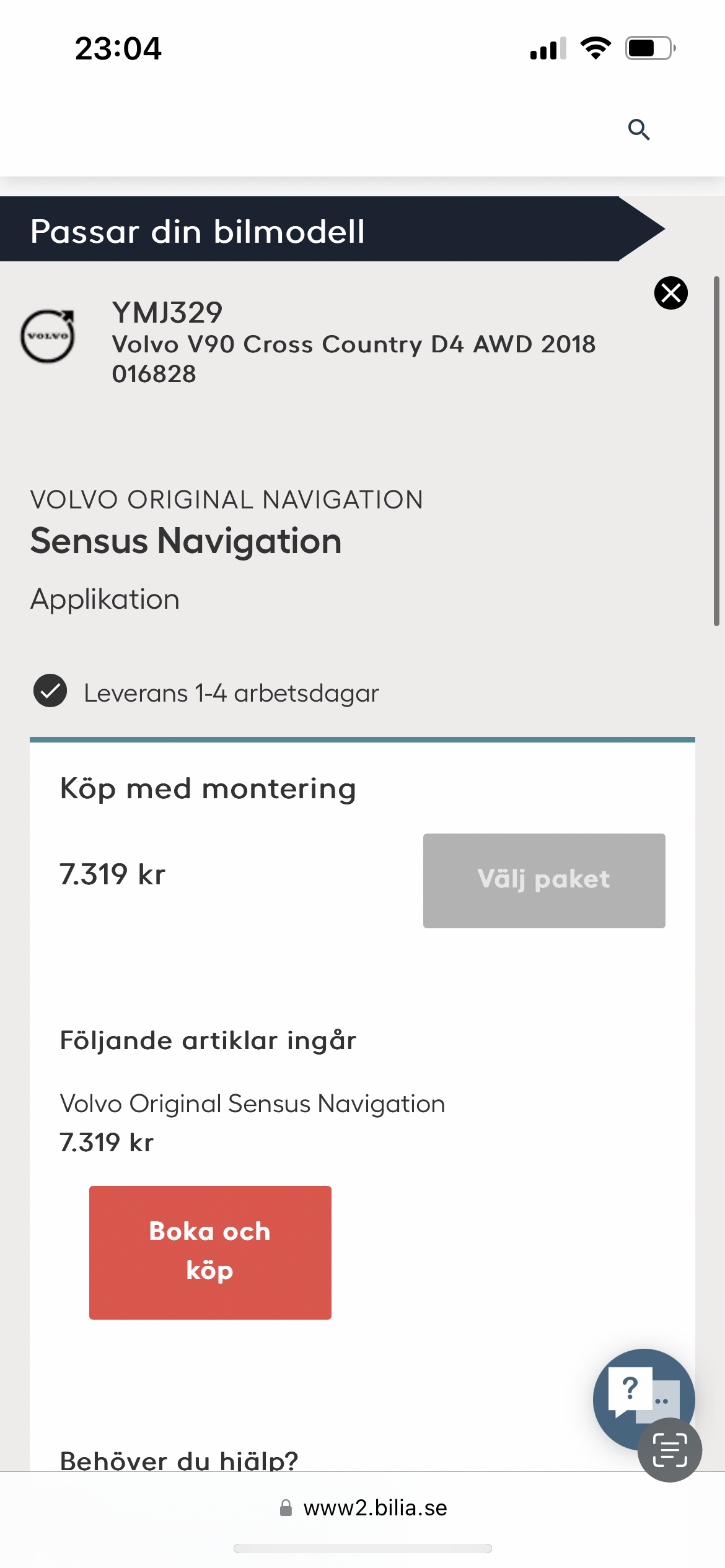Viewport: 725px width, 1568px height.
Task: Tap the battery status icon
Action: [650, 48]
